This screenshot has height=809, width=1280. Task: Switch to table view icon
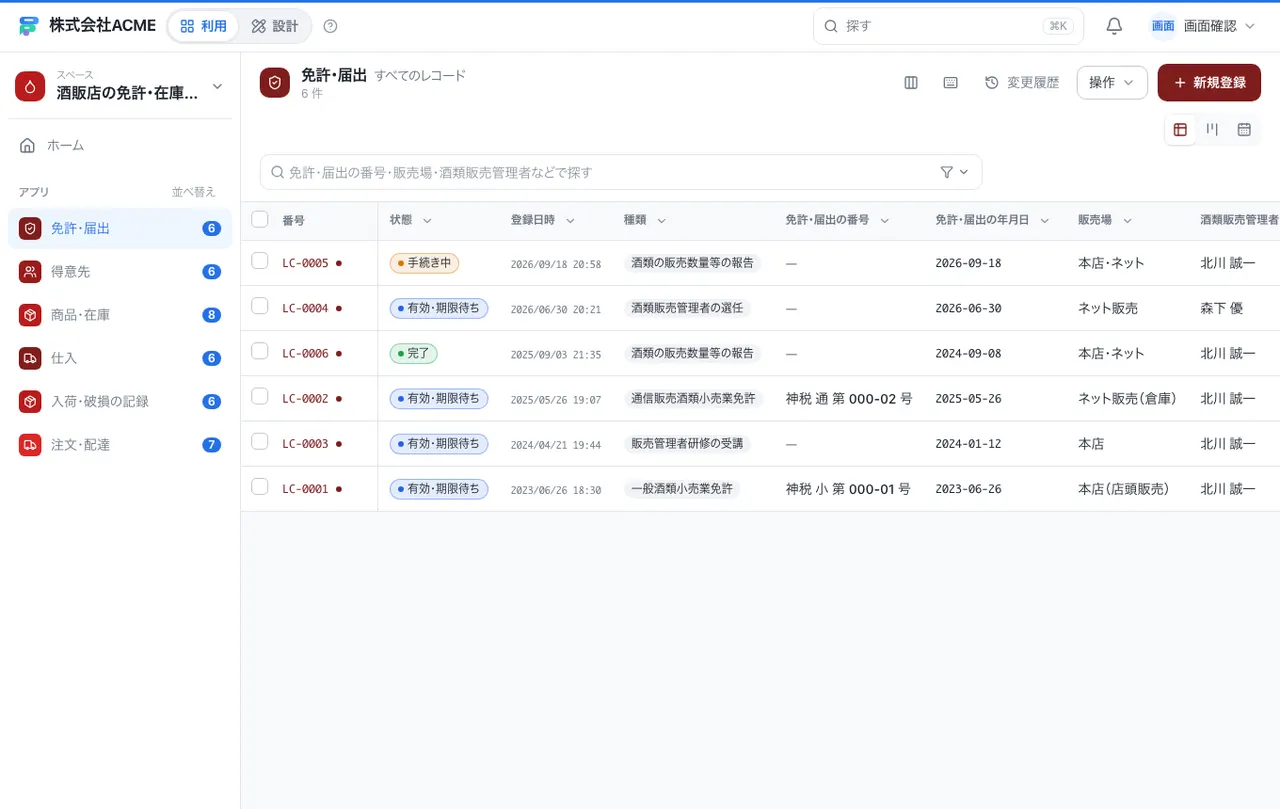(1180, 129)
